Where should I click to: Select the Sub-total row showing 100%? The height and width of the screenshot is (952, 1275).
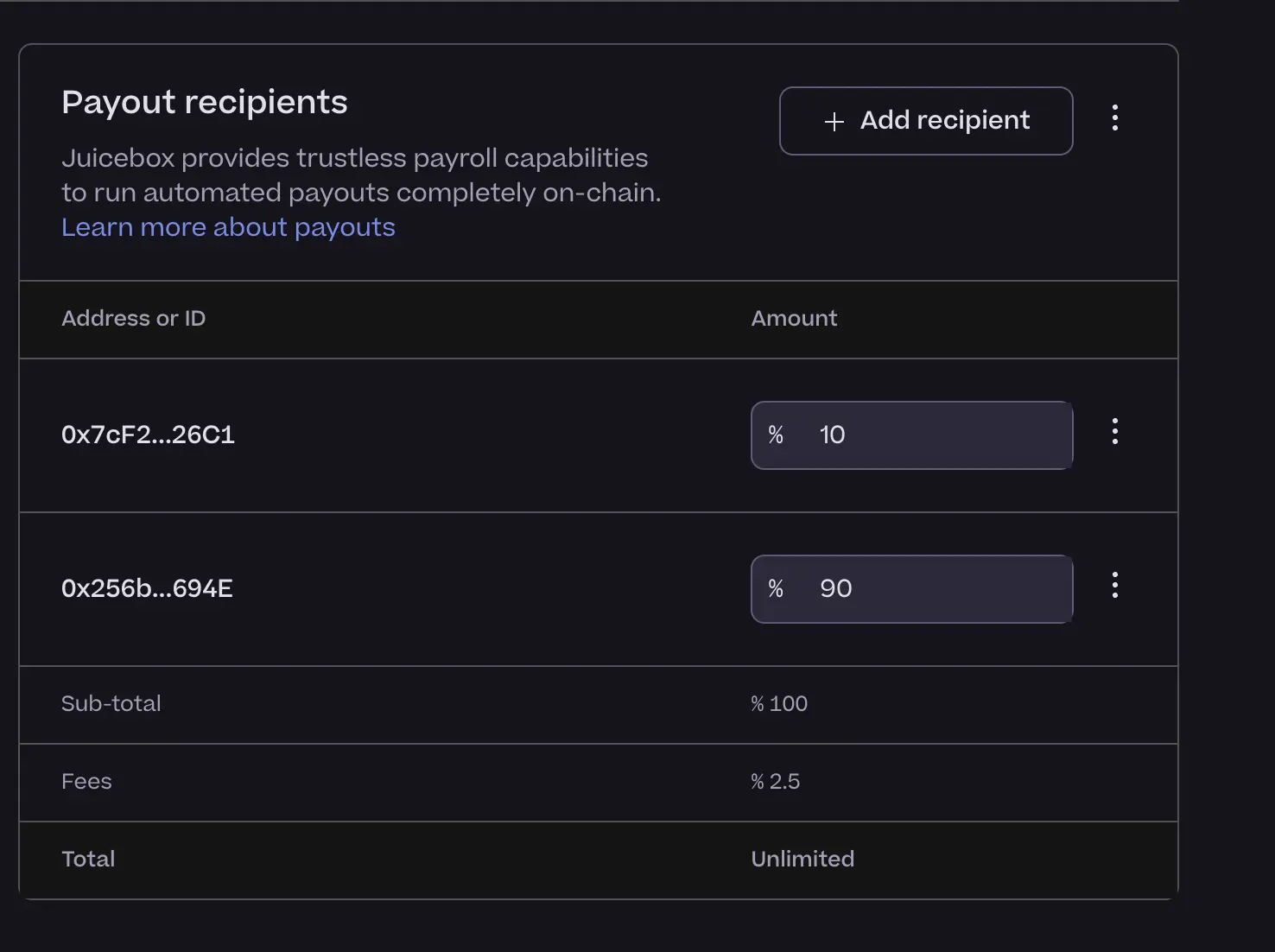tap(777, 703)
